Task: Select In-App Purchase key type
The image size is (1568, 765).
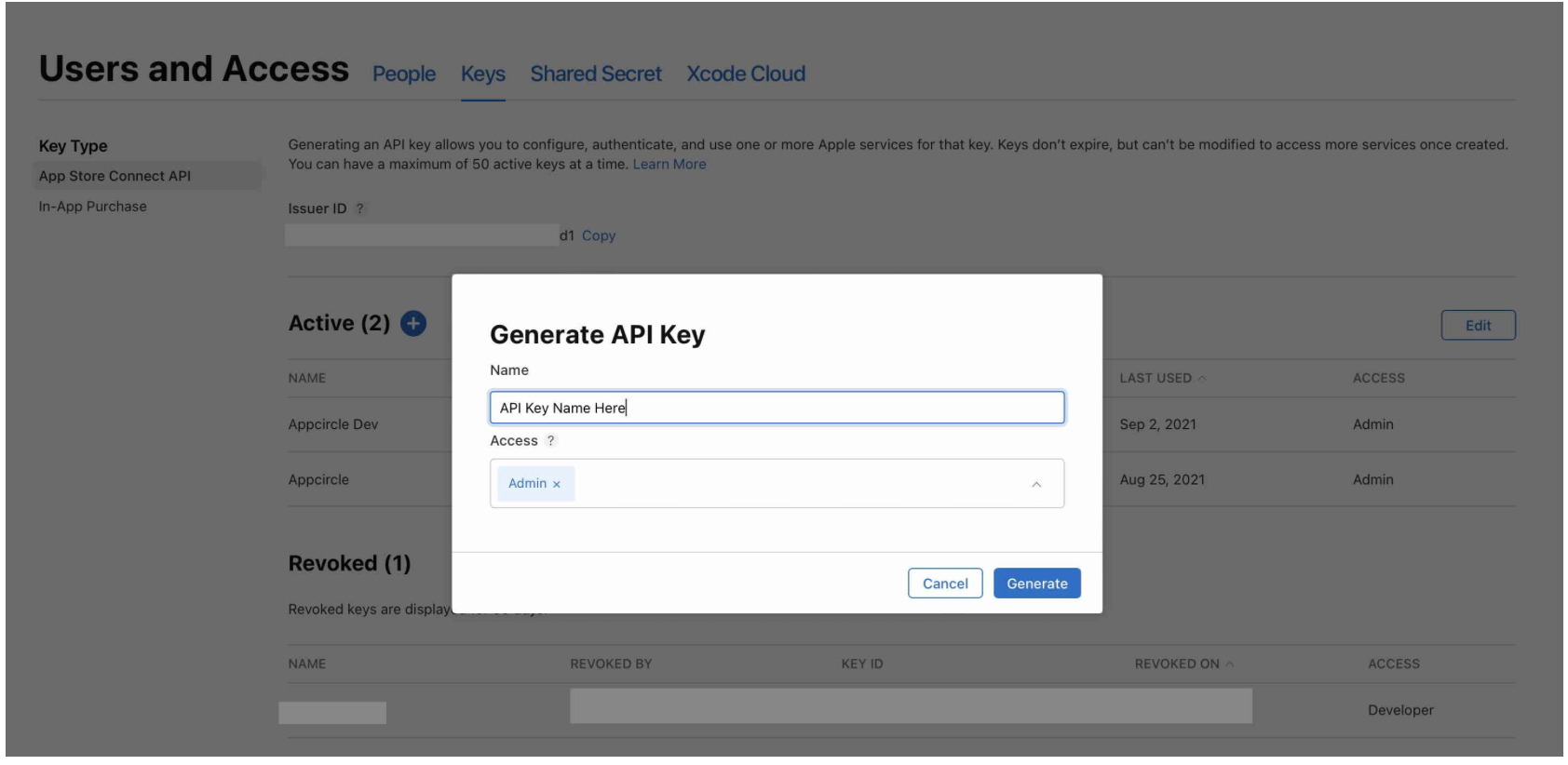Action: [x=92, y=207]
